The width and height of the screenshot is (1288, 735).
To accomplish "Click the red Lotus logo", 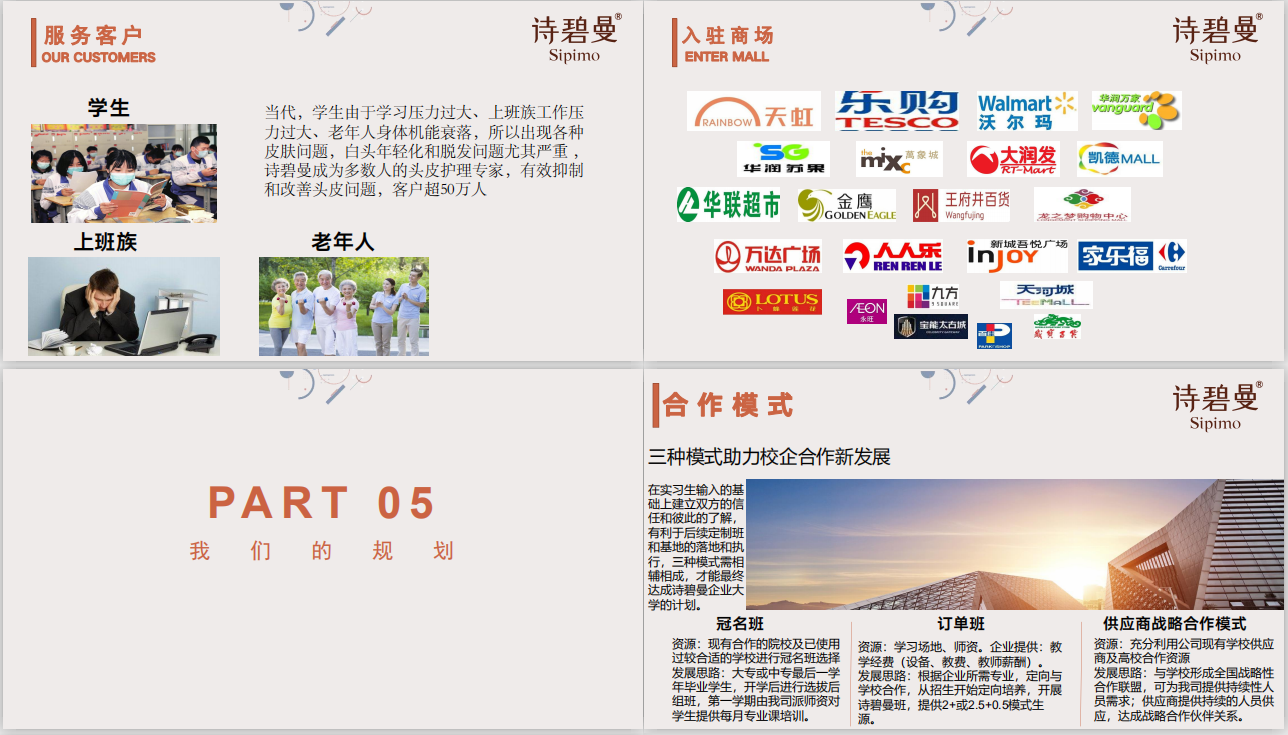I will pos(772,301).
